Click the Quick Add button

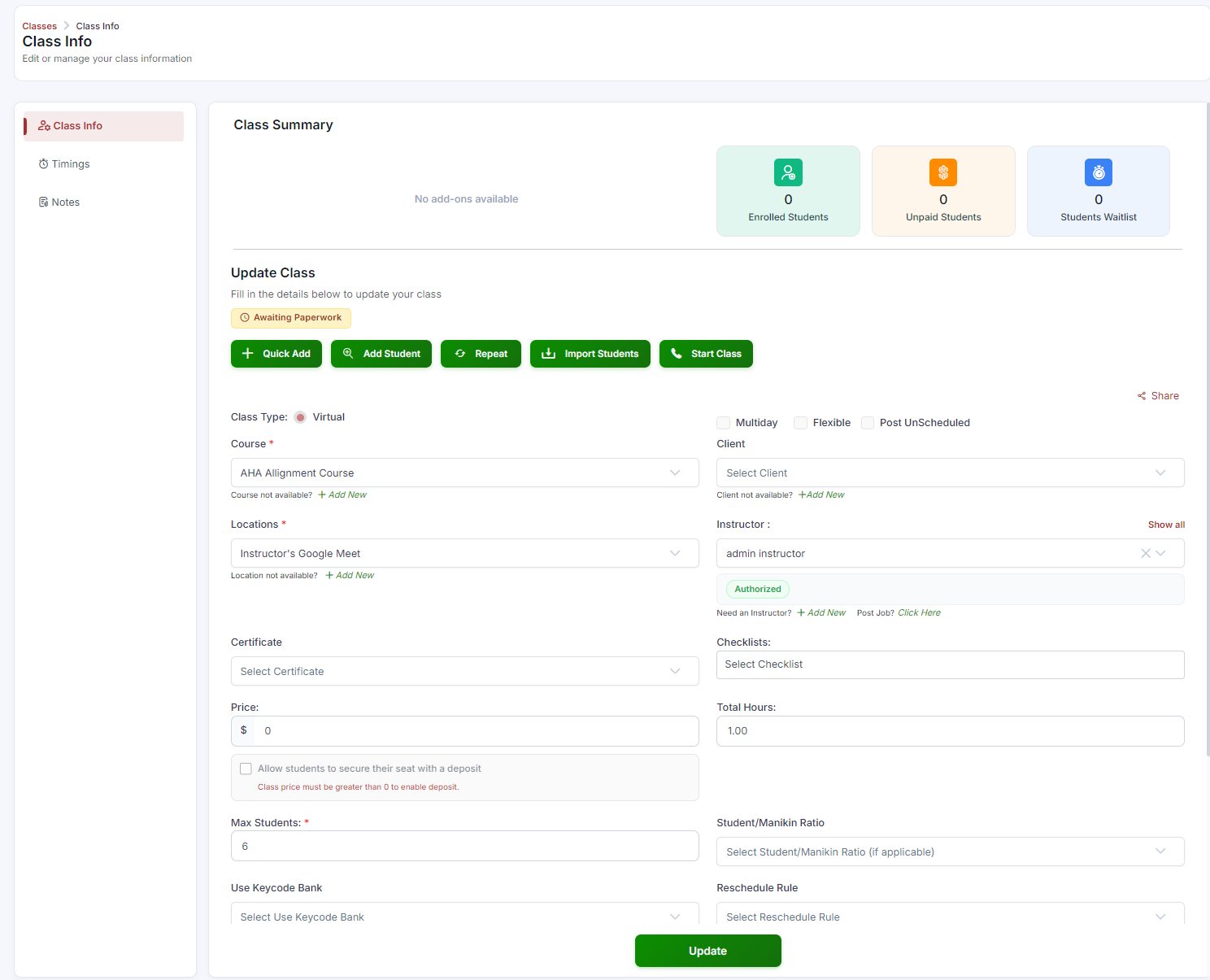point(276,354)
